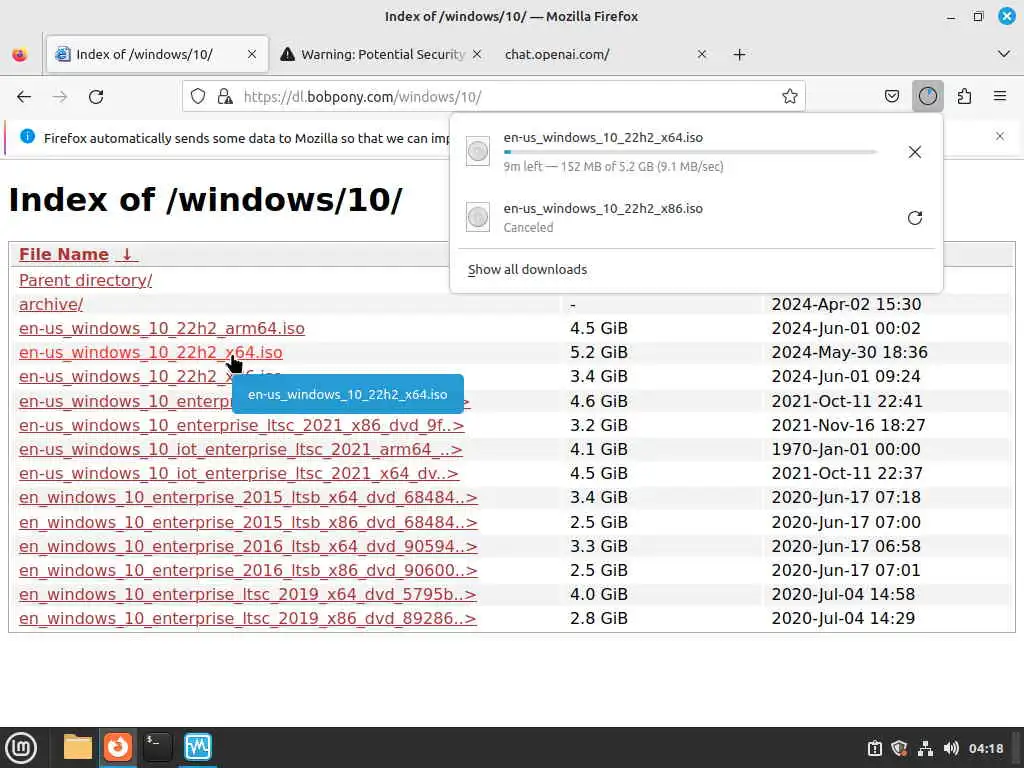Download enterprise_2015_ltsb_x64_dvd link
The height and width of the screenshot is (768, 1024).
(x=248, y=498)
